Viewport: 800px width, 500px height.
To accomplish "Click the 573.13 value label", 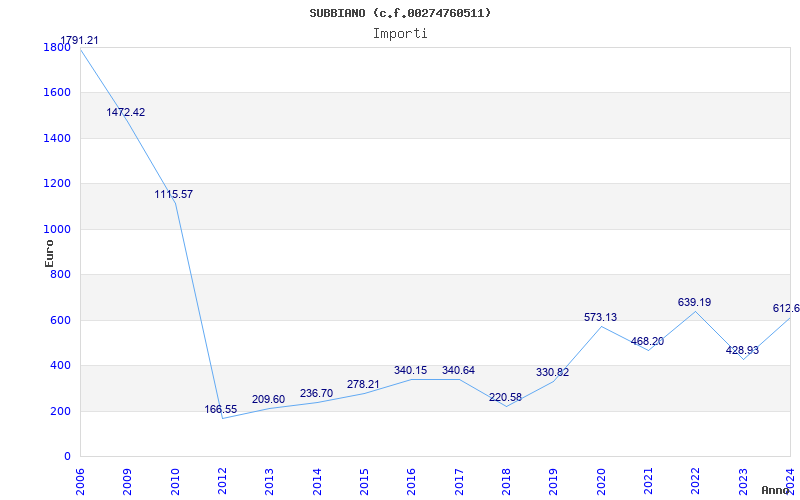I will pos(601,317).
